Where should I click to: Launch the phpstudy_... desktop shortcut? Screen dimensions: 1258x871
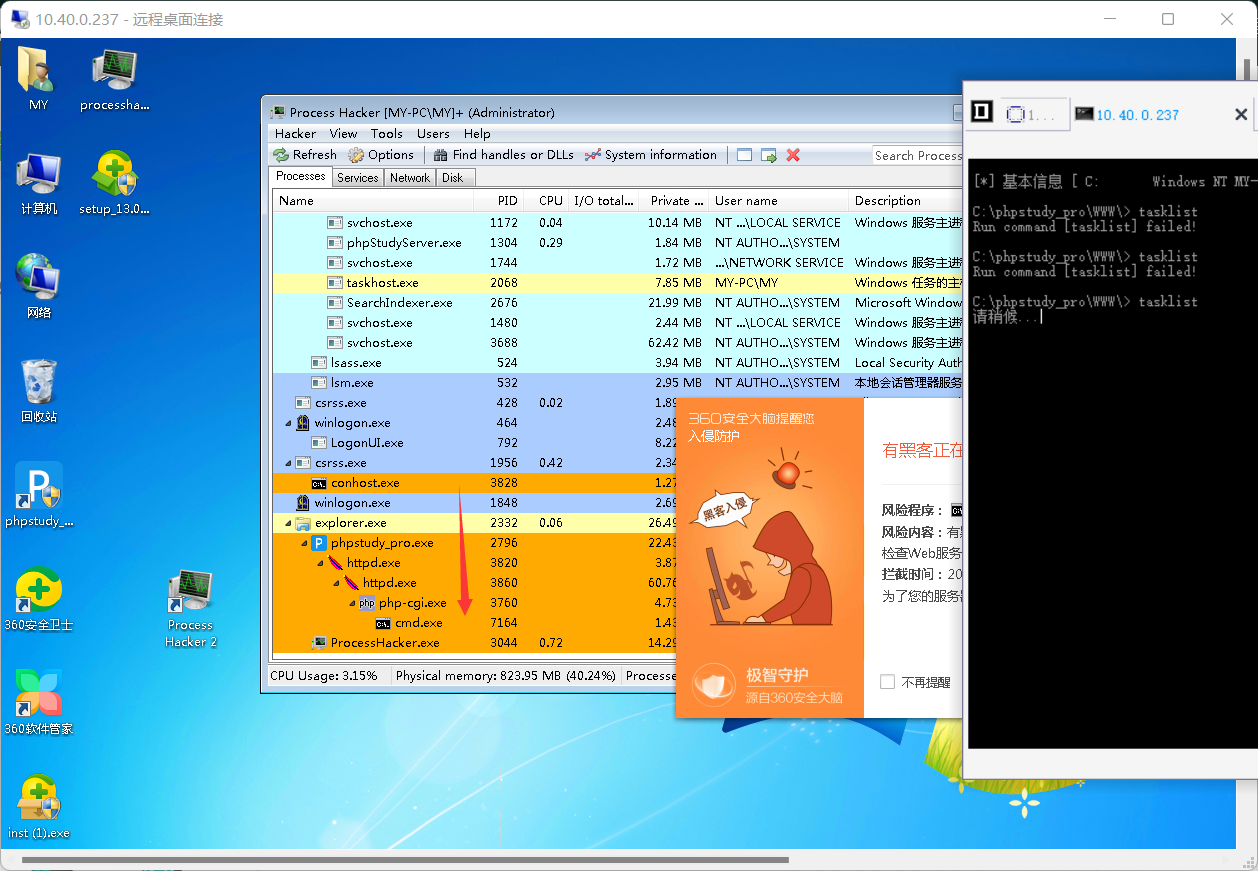click(x=39, y=495)
